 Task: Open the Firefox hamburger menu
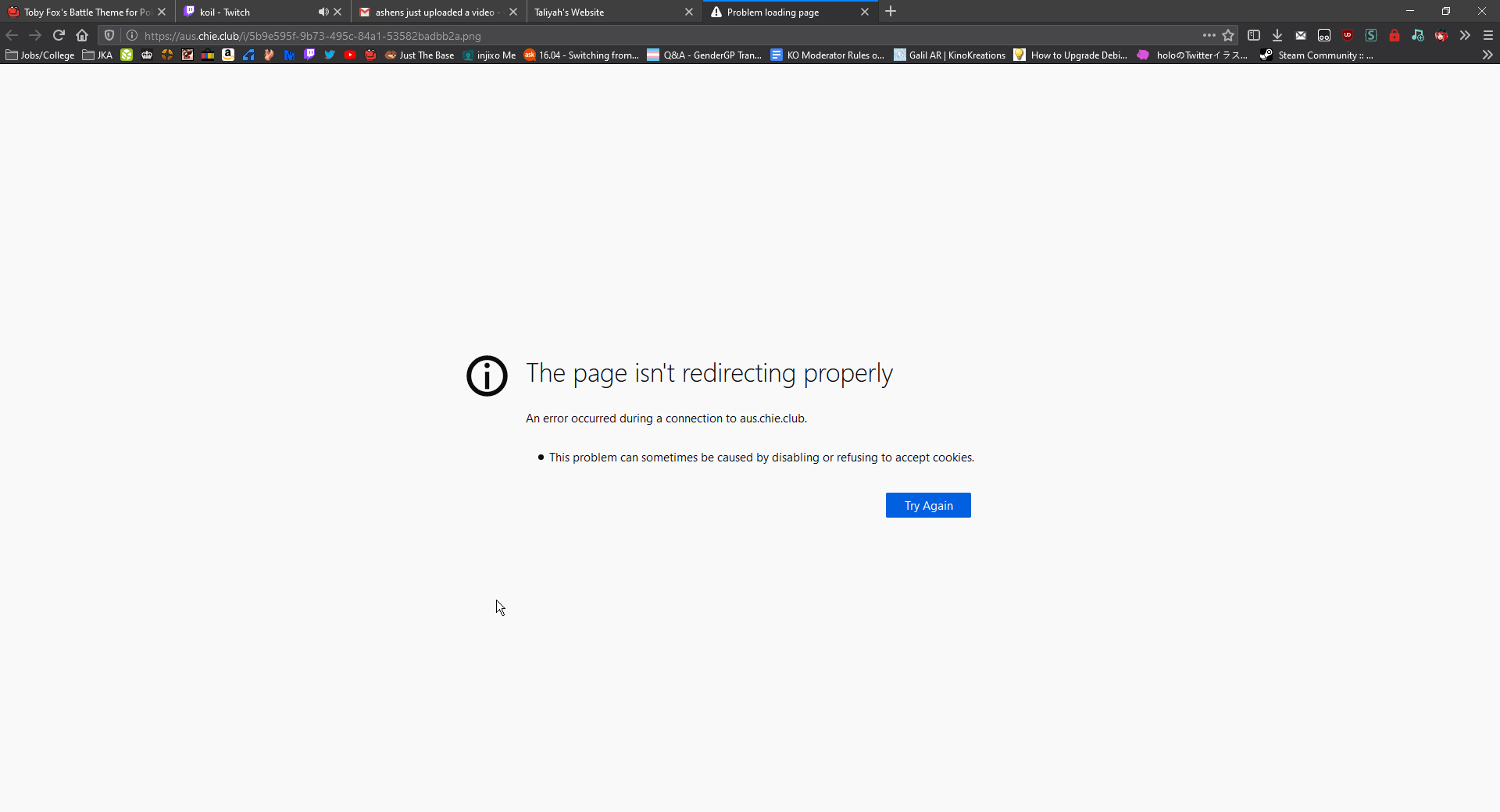tap(1488, 35)
